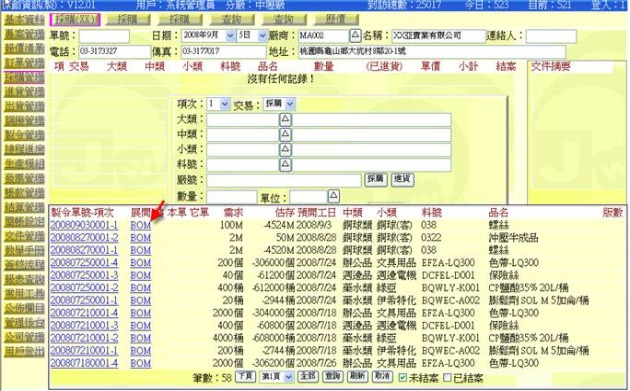Open the lookup triangle beside 廠商 MA002
Screen dimensions: 630x391
[x=355, y=35]
